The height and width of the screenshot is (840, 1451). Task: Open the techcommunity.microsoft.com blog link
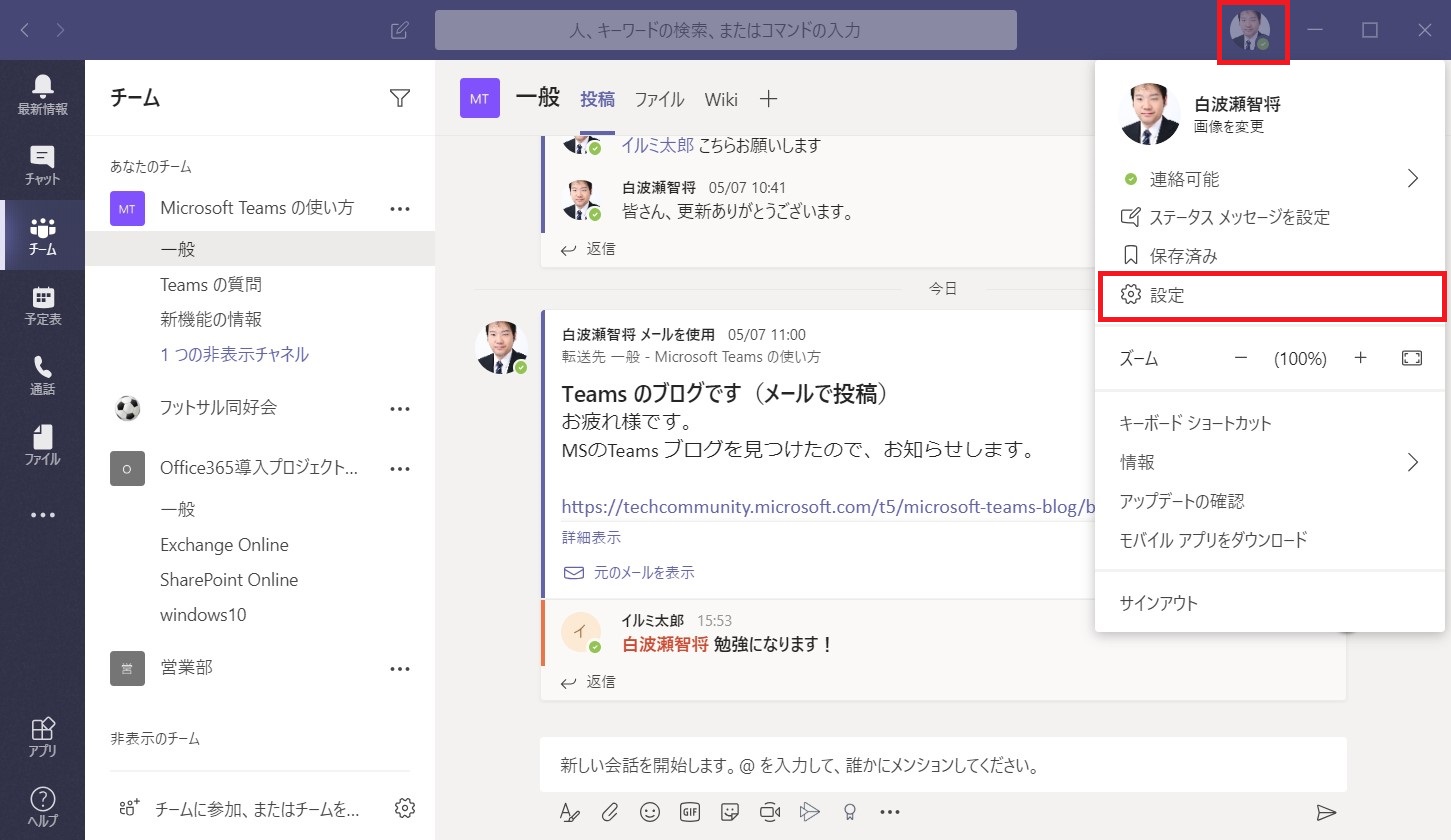click(828, 506)
